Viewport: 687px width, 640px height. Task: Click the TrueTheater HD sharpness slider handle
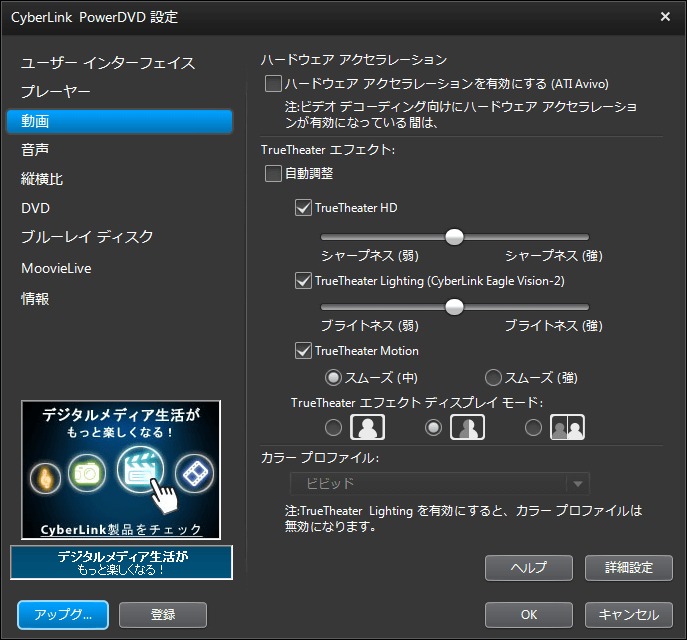point(454,237)
